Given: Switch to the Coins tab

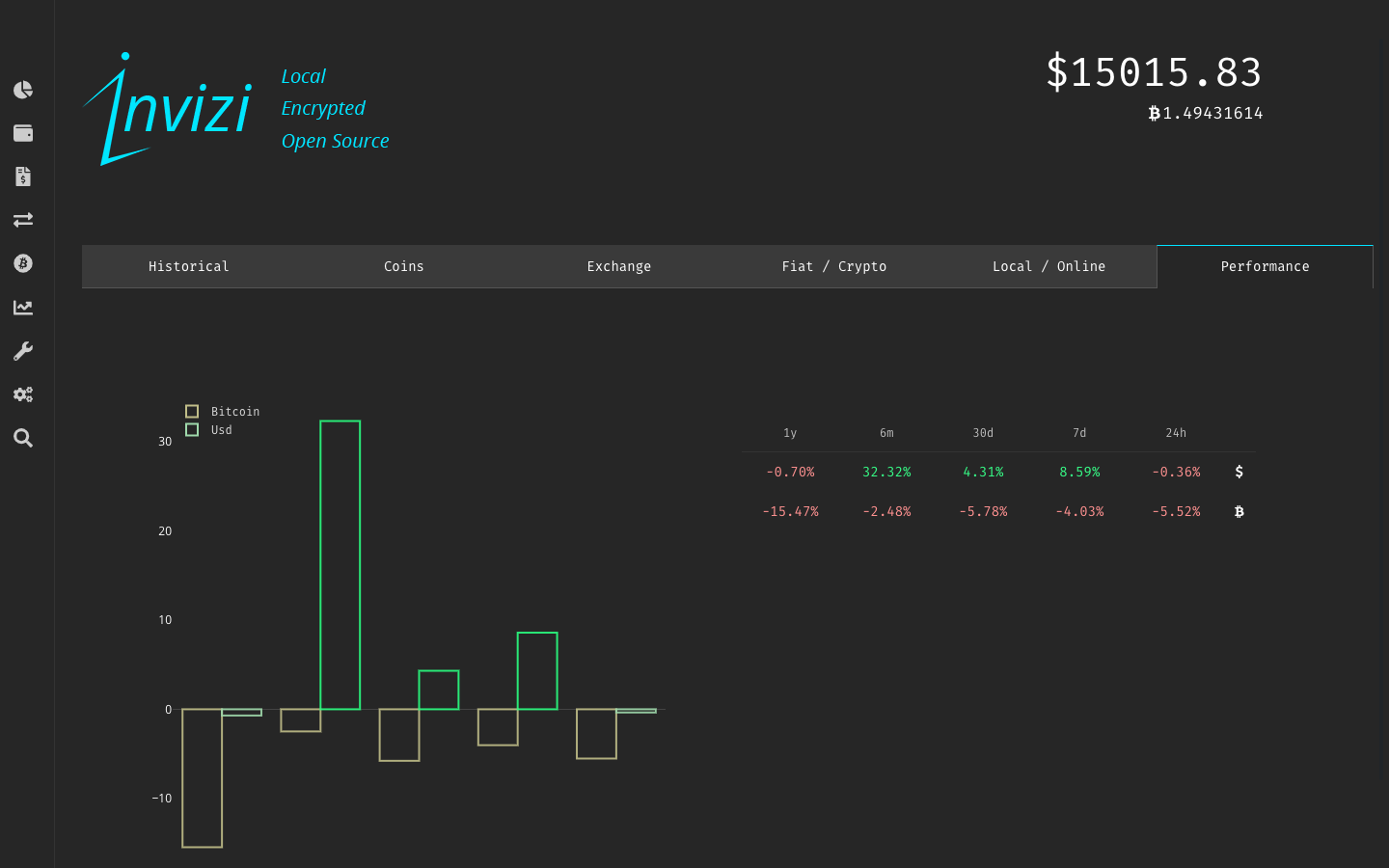Looking at the screenshot, I should tap(403, 266).
